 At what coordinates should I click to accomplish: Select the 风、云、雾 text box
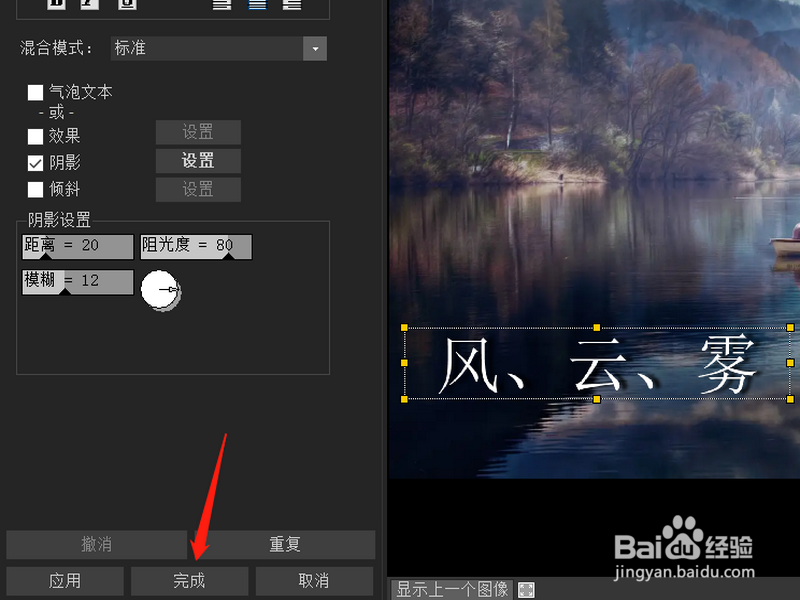pos(597,365)
